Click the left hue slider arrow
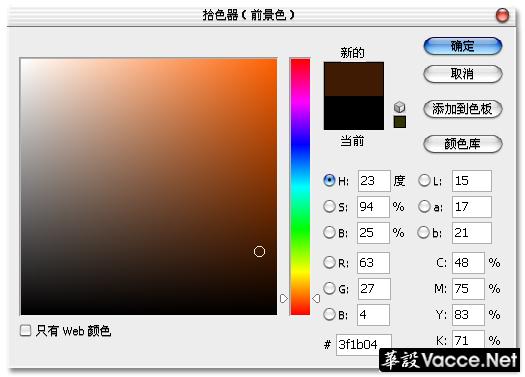Screen dimensions: 525x377 [x=284, y=298]
